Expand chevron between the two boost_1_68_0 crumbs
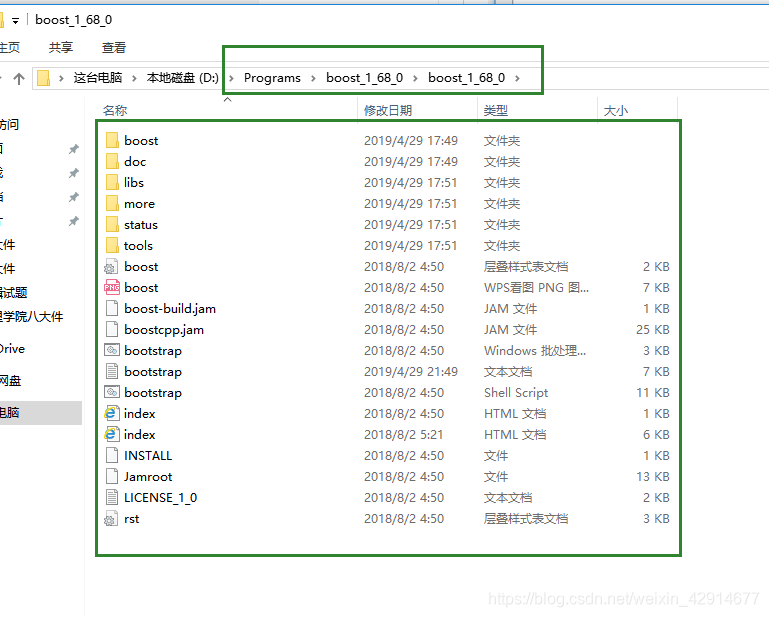The width and height of the screenshot is (769, 617). pos(415,78)
